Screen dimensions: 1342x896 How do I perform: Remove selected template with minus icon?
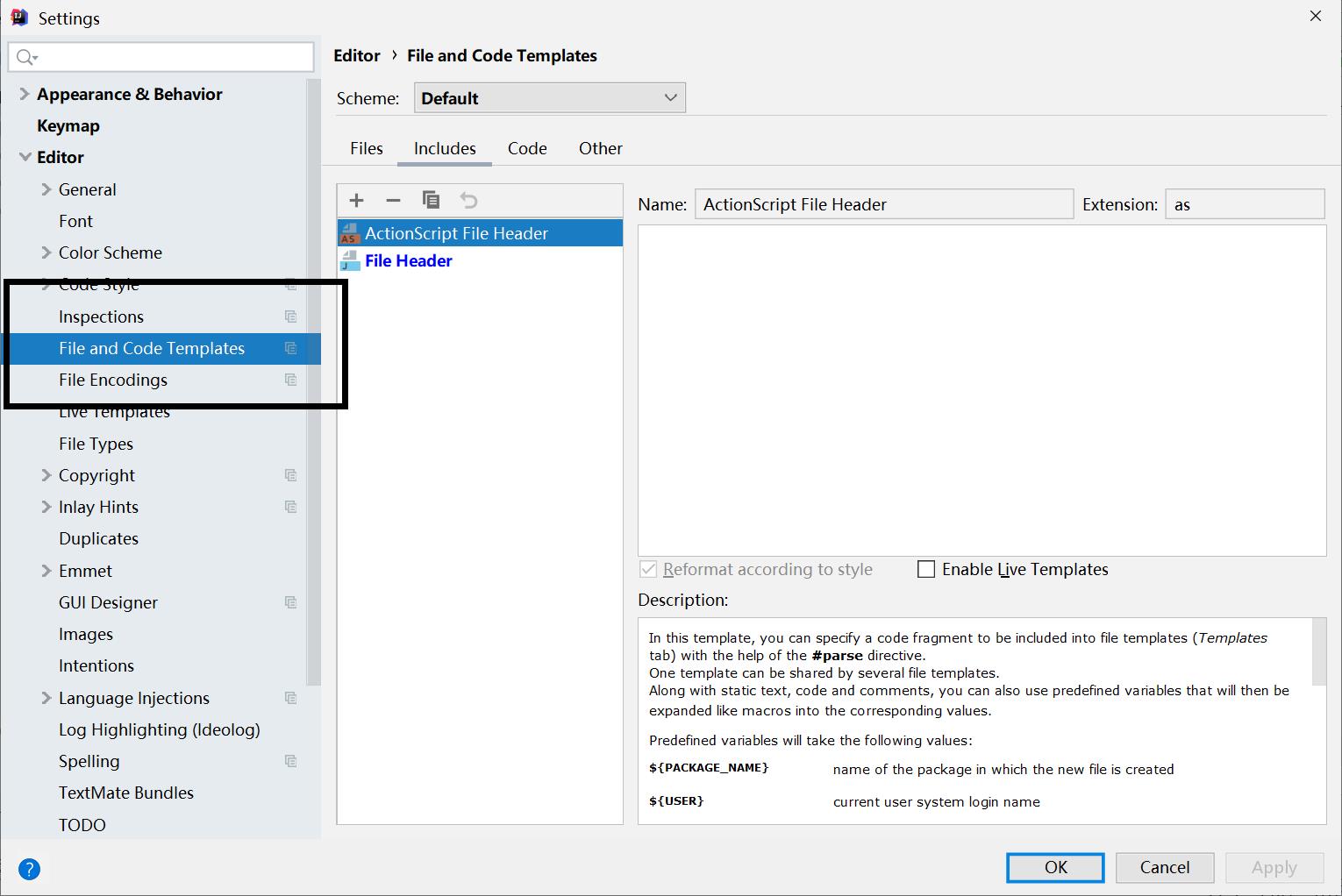pyautogui.click(x=393, y=201)
